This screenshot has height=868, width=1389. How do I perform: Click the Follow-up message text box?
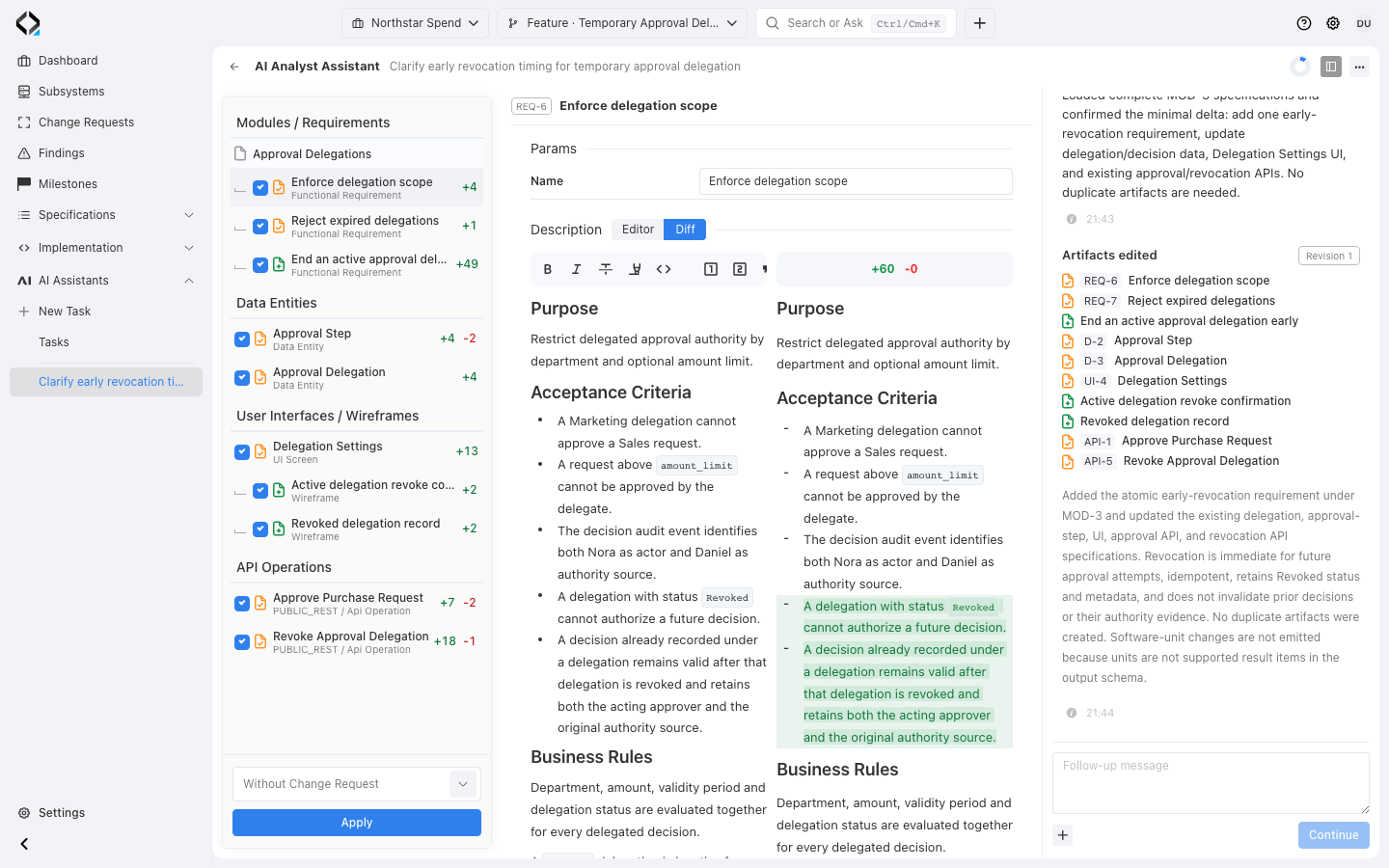[1211, 783]
